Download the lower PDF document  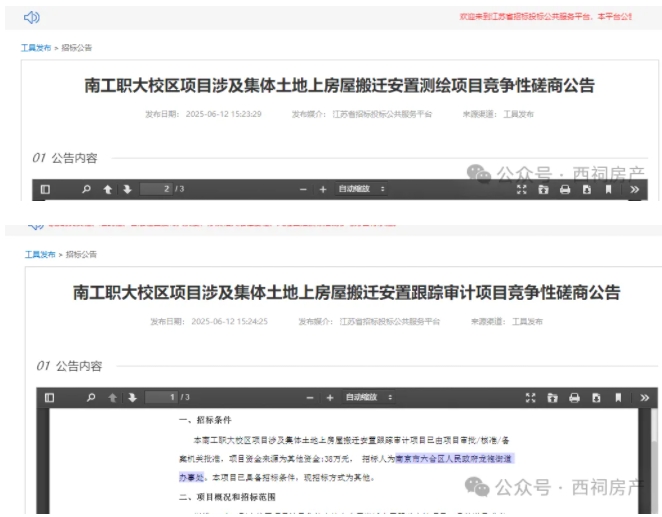point(596,397)
